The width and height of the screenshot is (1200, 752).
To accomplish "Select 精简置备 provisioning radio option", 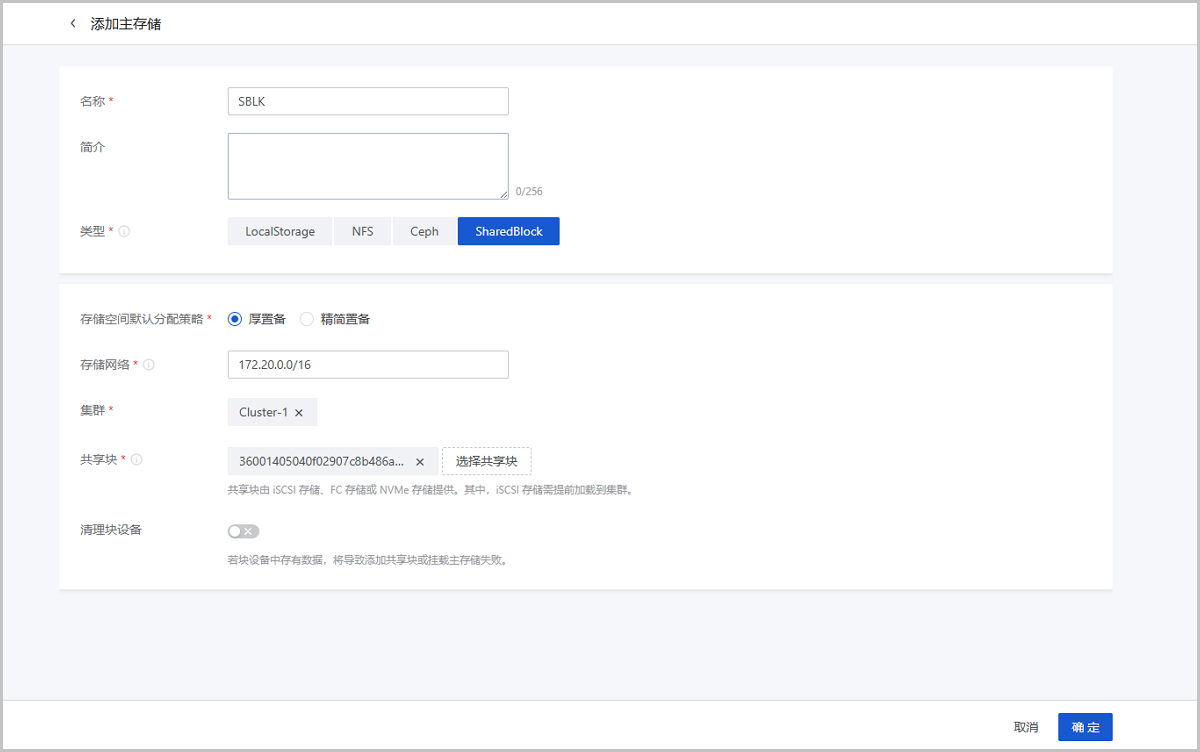I will pyautogui.click(x=307, y=319).
